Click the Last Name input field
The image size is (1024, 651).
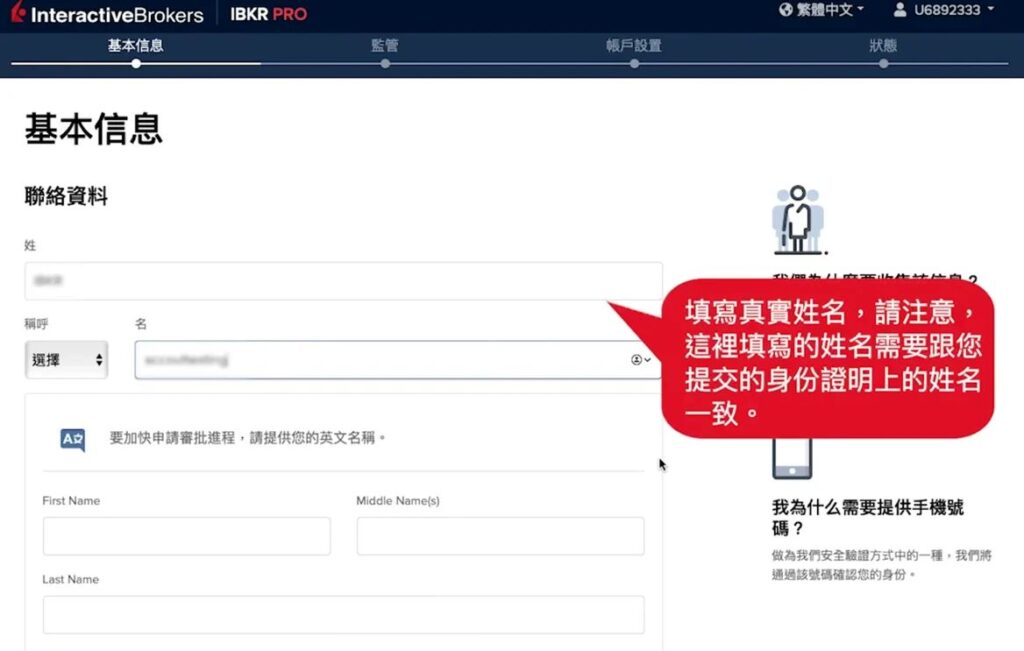point(343,615)
